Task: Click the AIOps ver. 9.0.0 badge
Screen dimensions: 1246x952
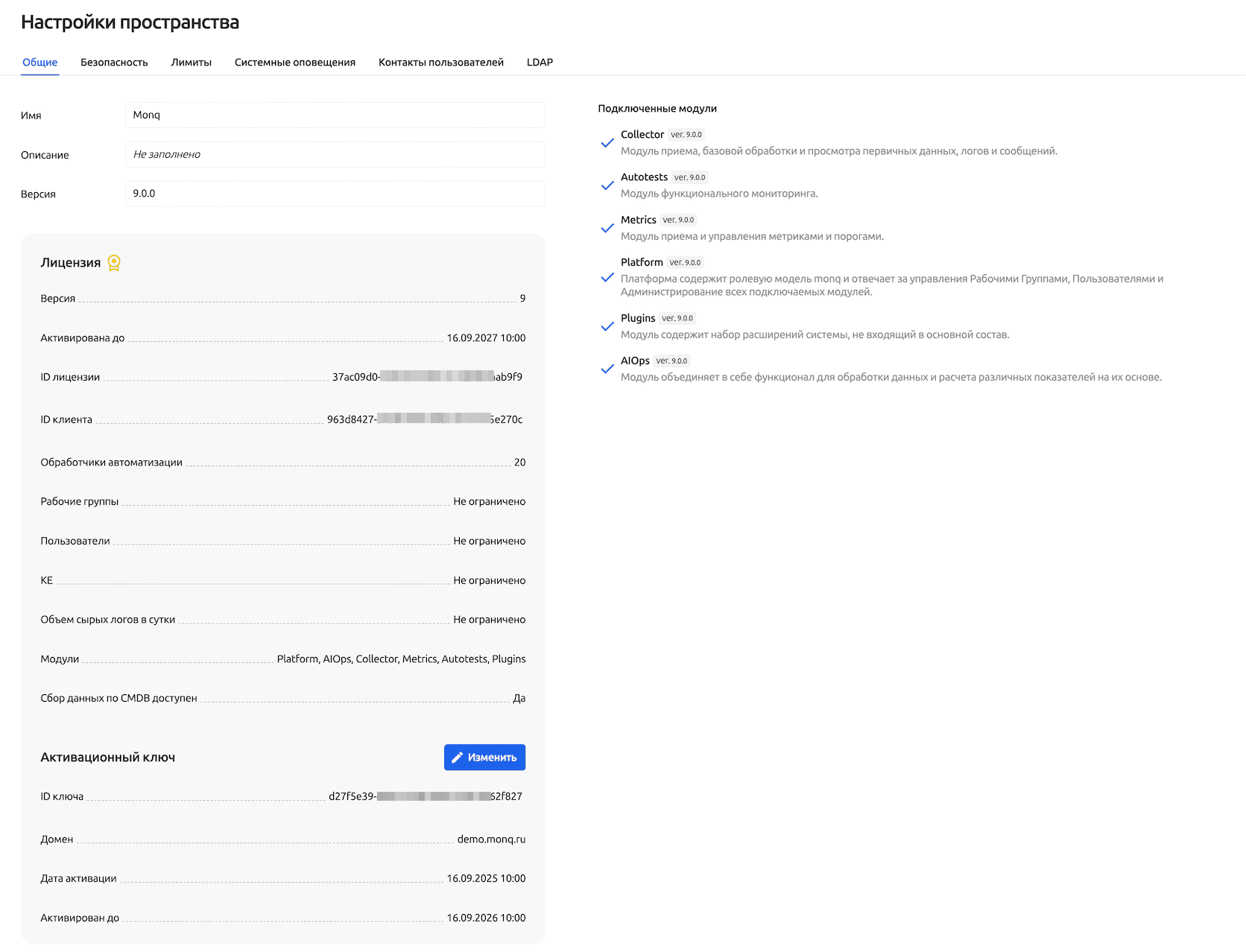Action: pyautogui.click(x=671, y=361)
